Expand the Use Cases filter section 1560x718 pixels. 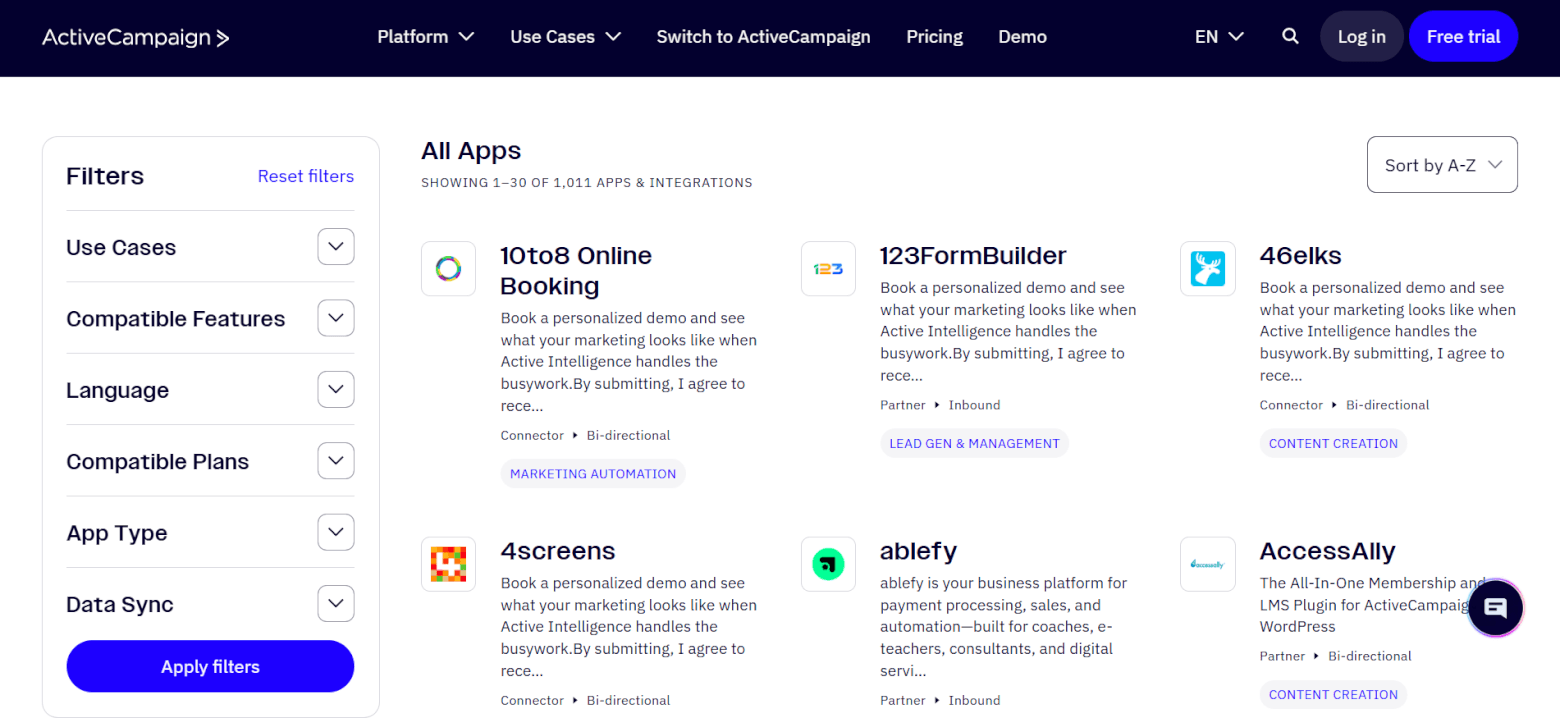pyautogui.click(x=335, y=246)
